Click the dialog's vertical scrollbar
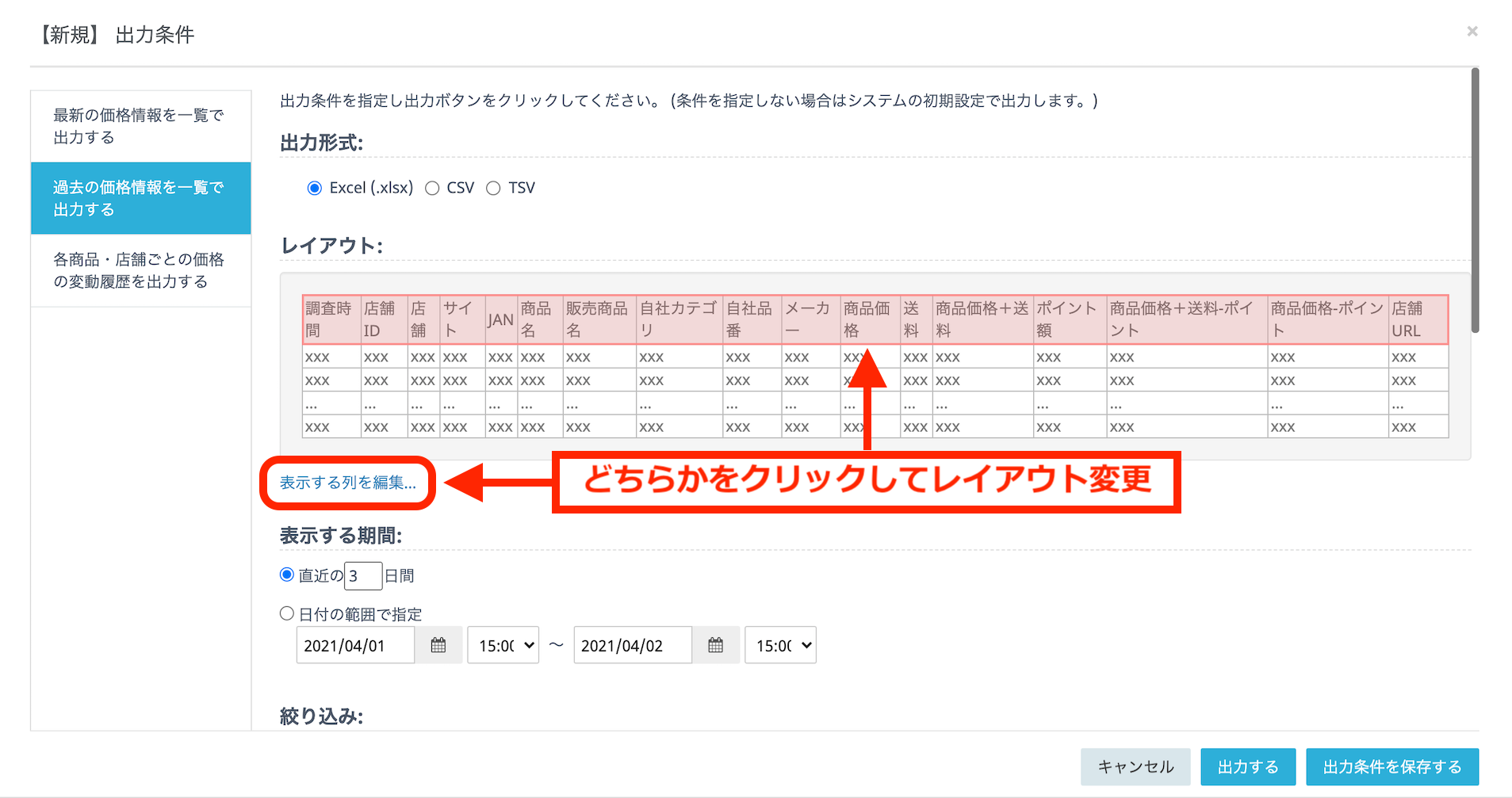 (1475, 200)
